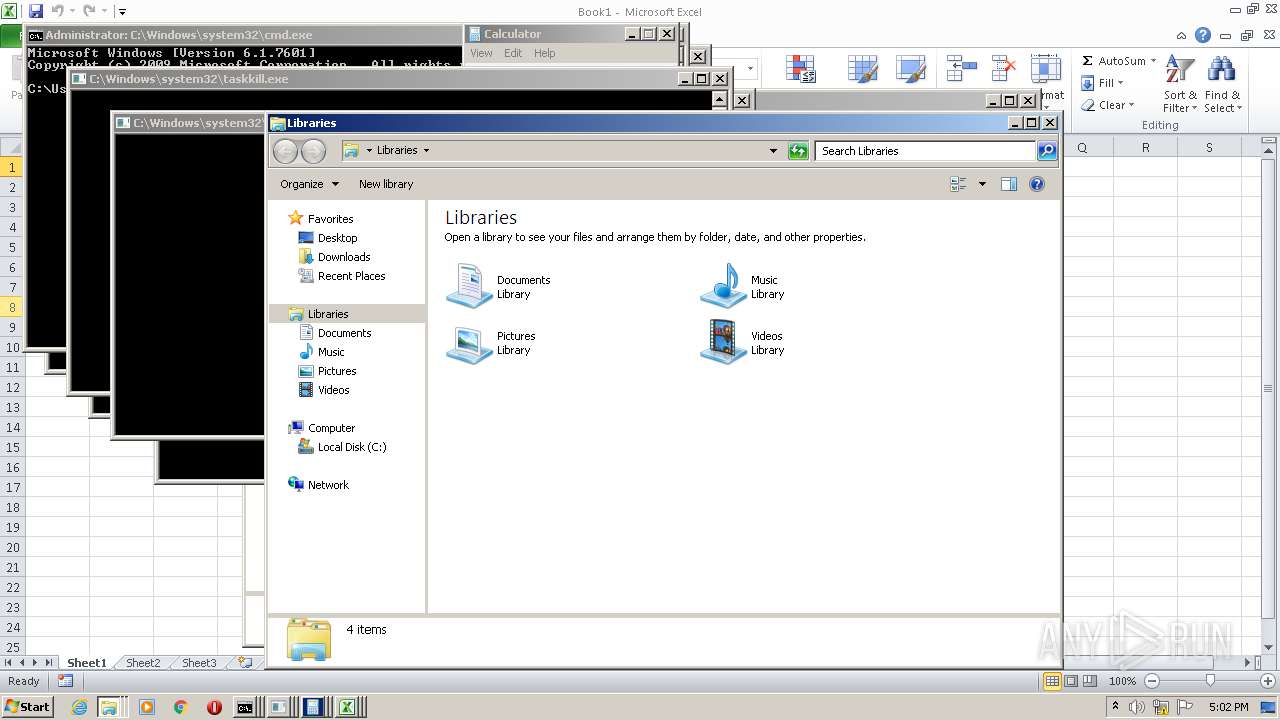Image resolution: width=1280 pixels, height=720 pixels.
Task: Click the search magnifier in Libraries window
Action: tap(1047, 151)
